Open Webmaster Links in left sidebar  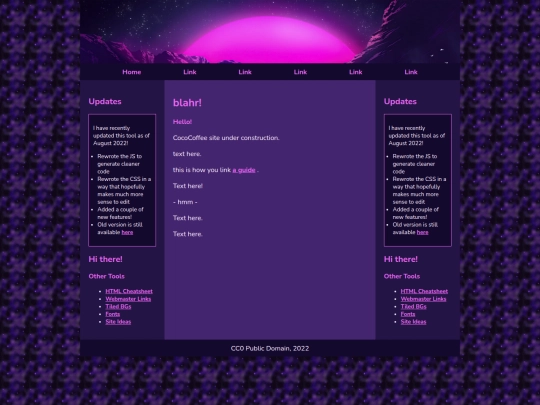(128, 299)
